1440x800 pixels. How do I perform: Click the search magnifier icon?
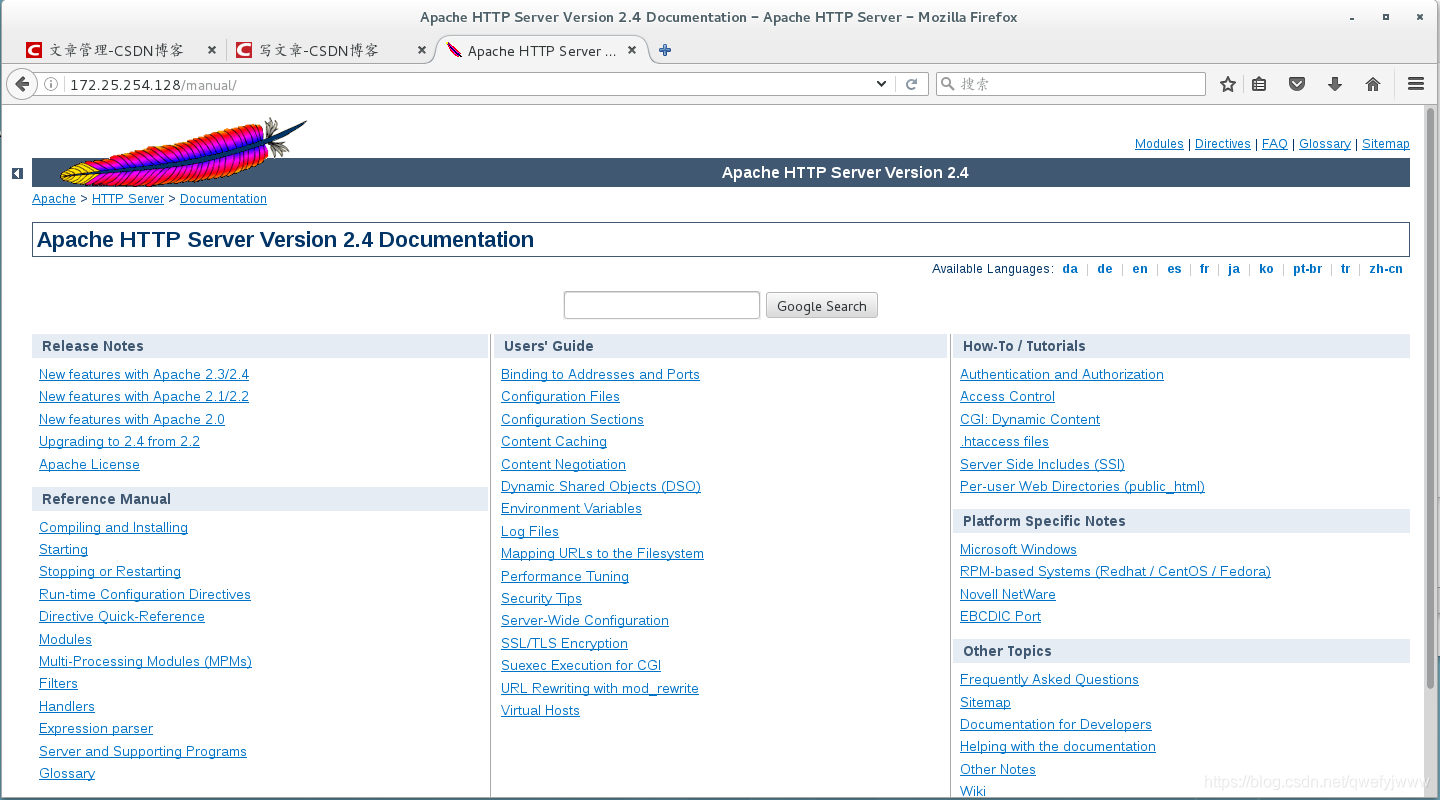[948, 84]
